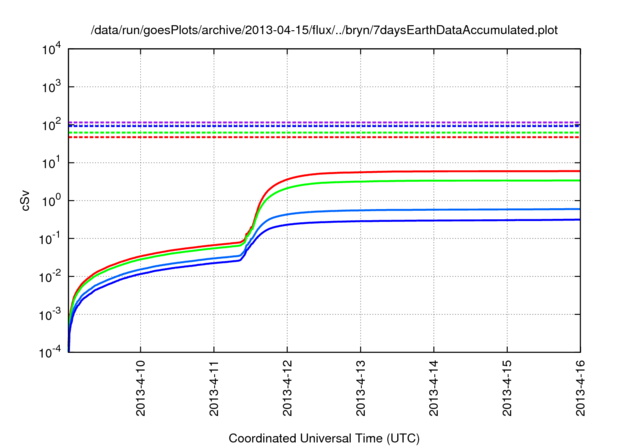Click the 10^3 y-axis tick label

(x=51, y=87)
